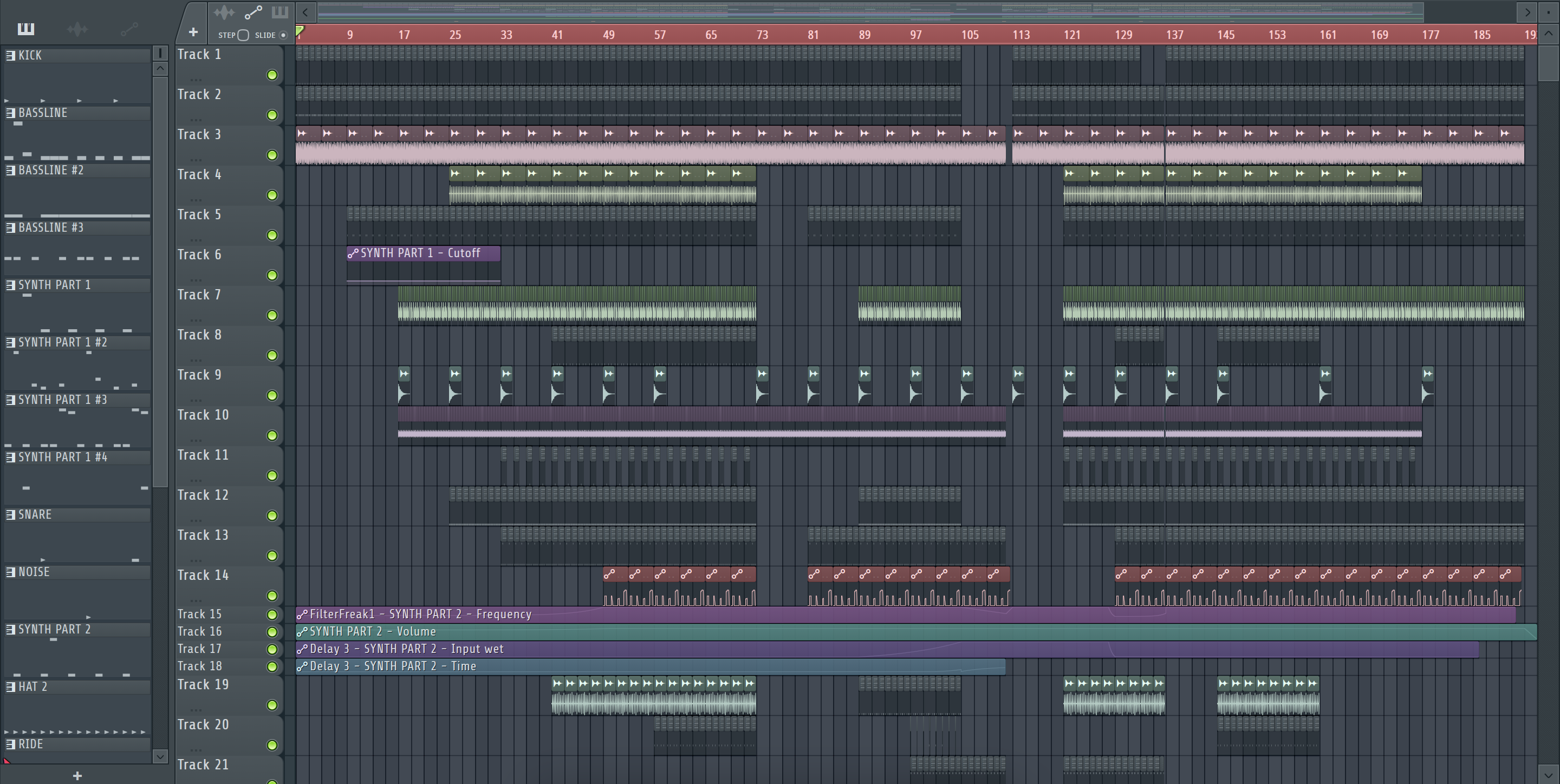The width and height of the screenshot is (1560, 784).
Task: Switch picker to automation clips icon
Action: 129,29
